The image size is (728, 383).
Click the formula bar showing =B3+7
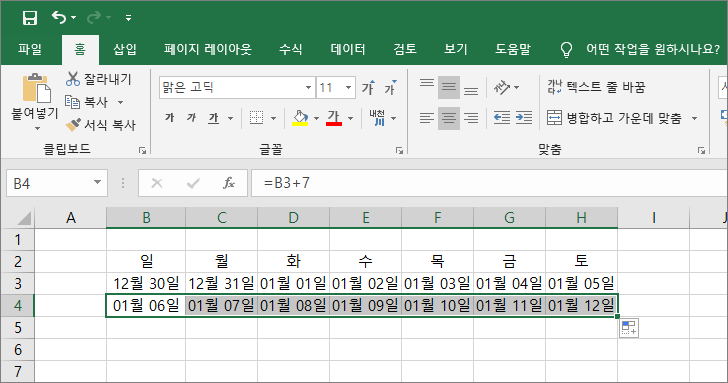coord(489,183)
